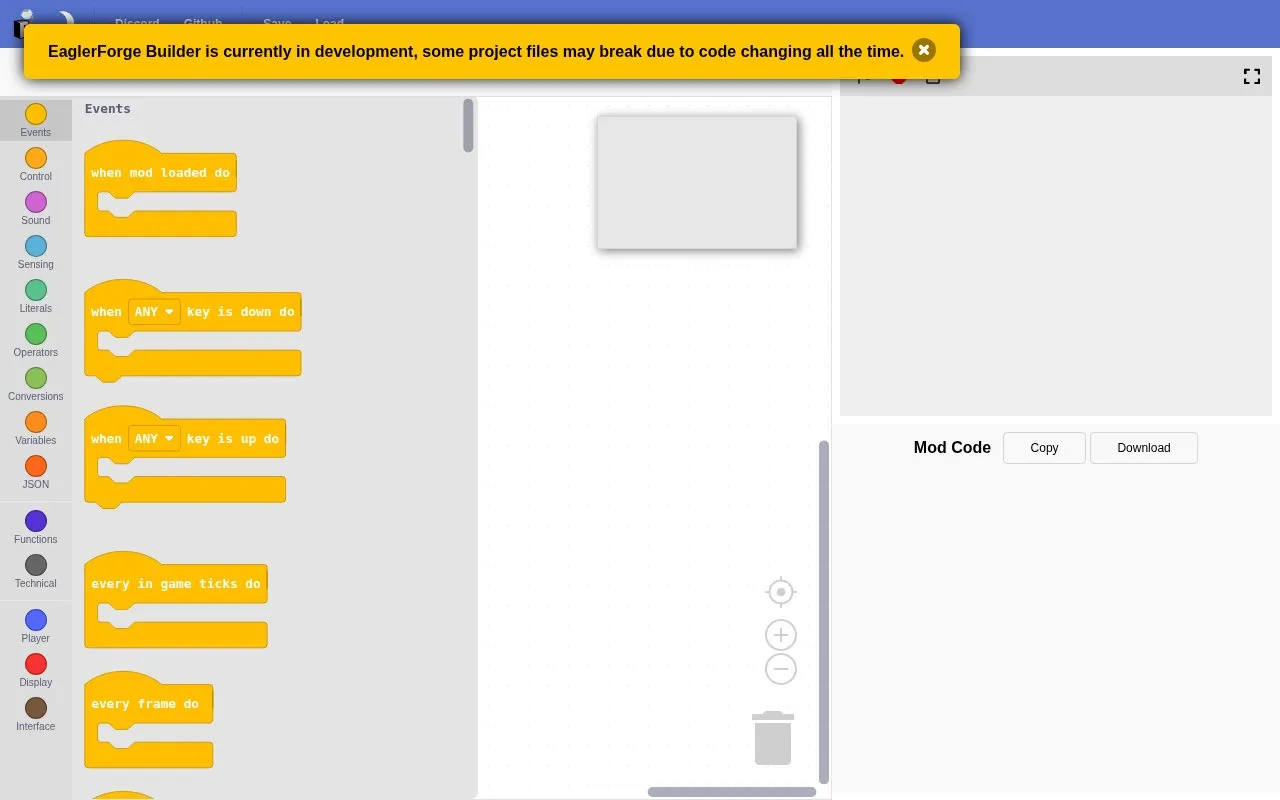Click the 'Events' flyout heading

tap(108, 109)
